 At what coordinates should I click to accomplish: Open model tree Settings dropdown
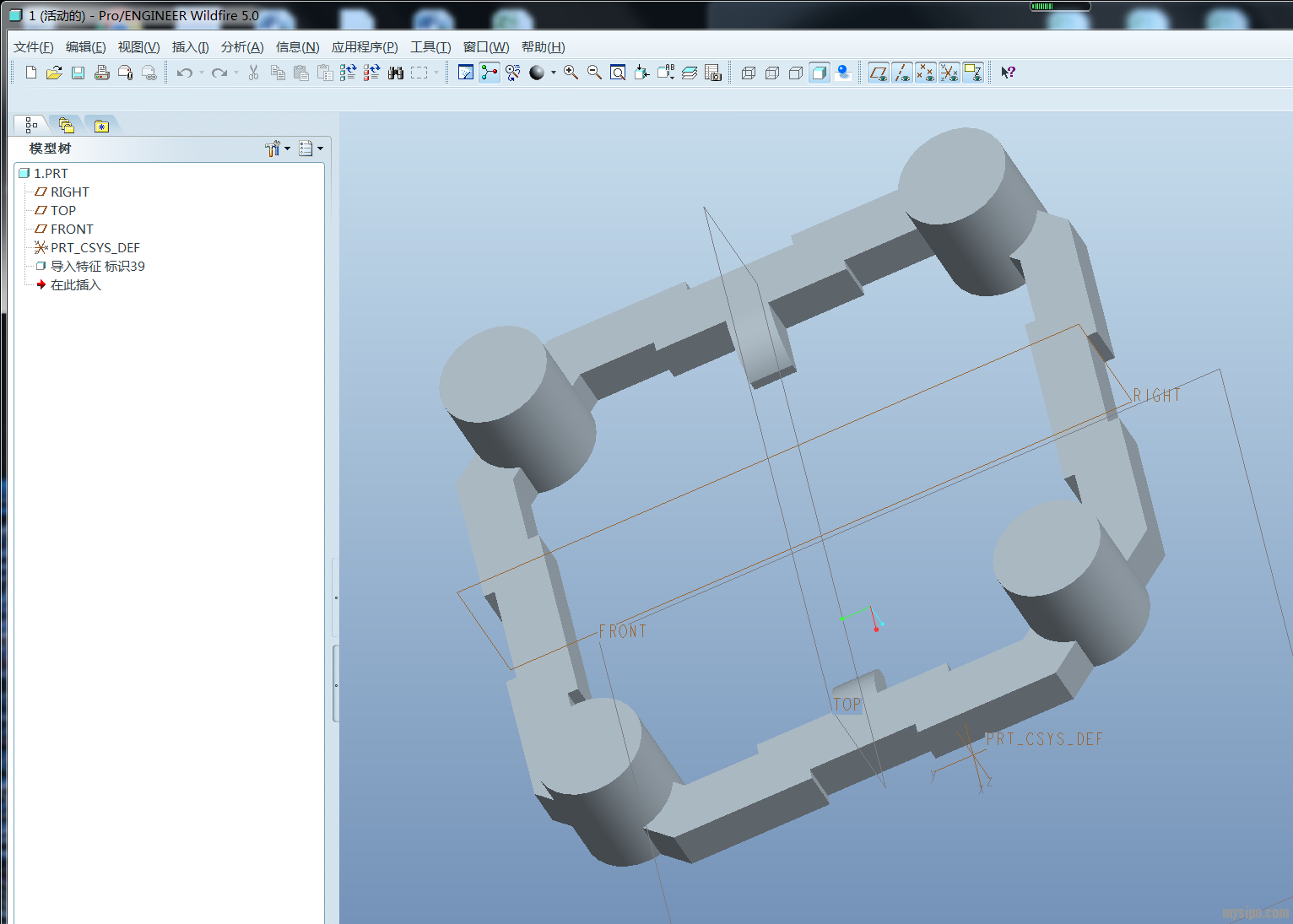coord(277,149)
